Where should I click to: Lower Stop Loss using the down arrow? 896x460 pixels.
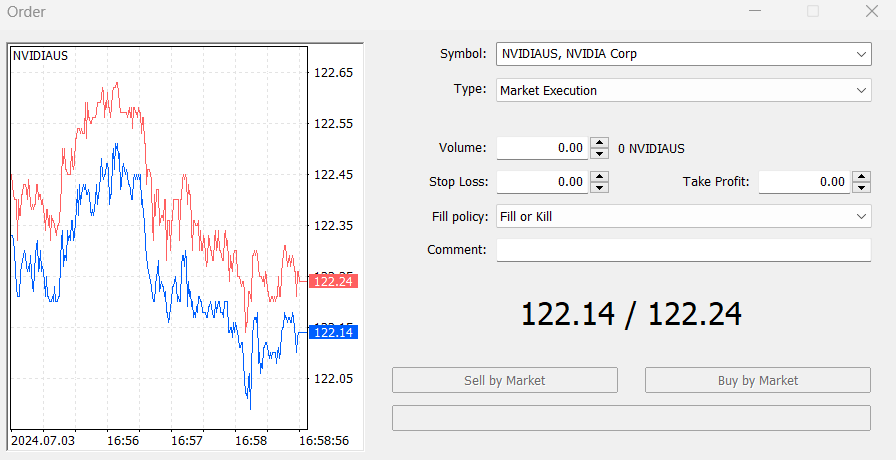pos(599,187)
